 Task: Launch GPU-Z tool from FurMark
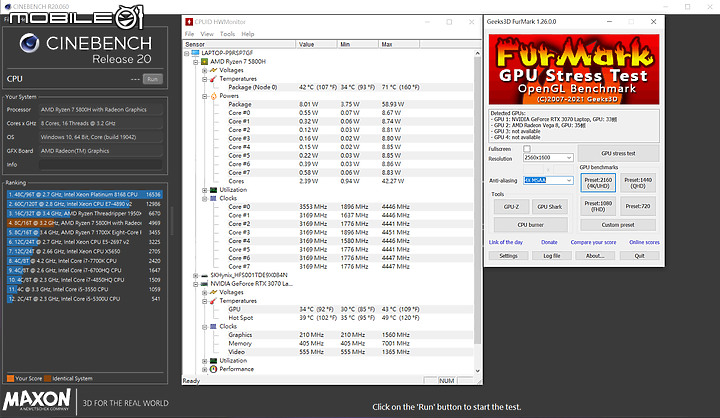click(x=512, y=207)
